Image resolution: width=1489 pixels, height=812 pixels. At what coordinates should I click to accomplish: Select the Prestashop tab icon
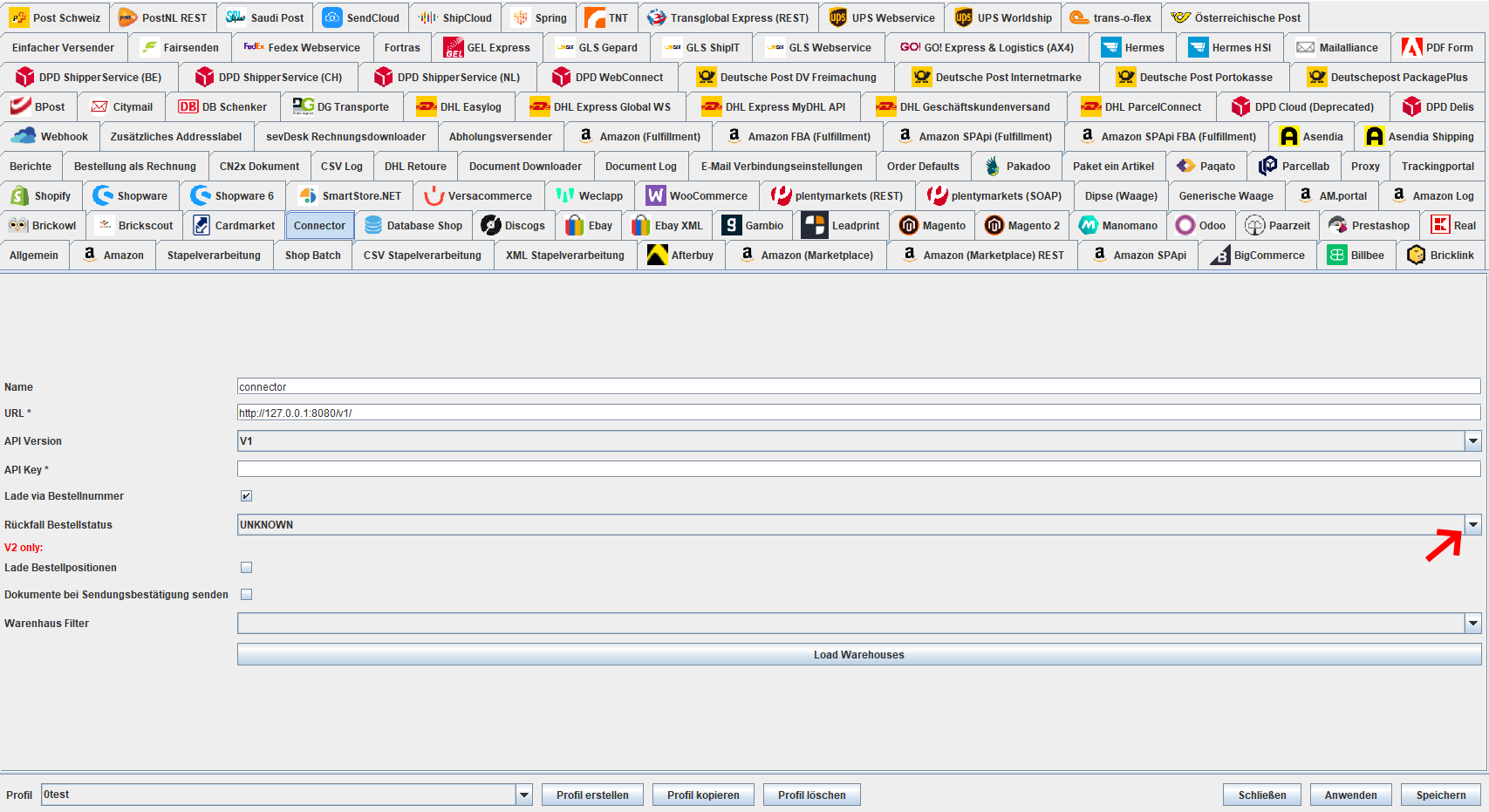pyautogui.click(x=1338, y=225)
